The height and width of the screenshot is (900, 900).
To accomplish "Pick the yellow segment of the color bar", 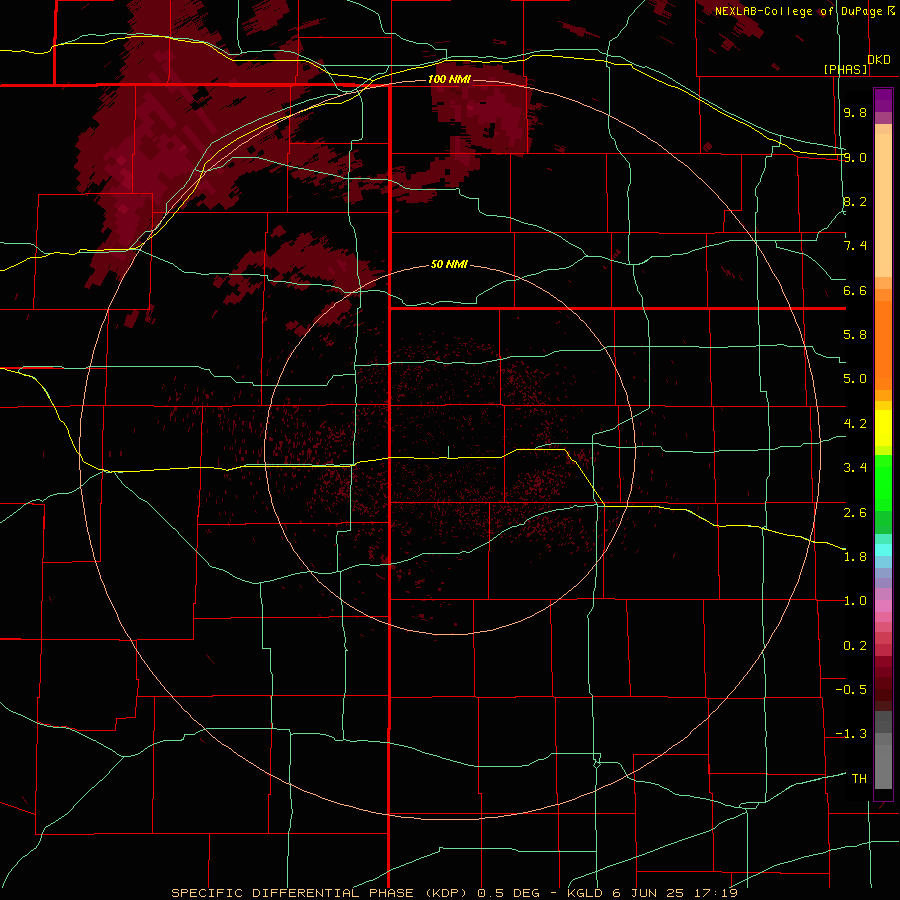I will [883, 428].
